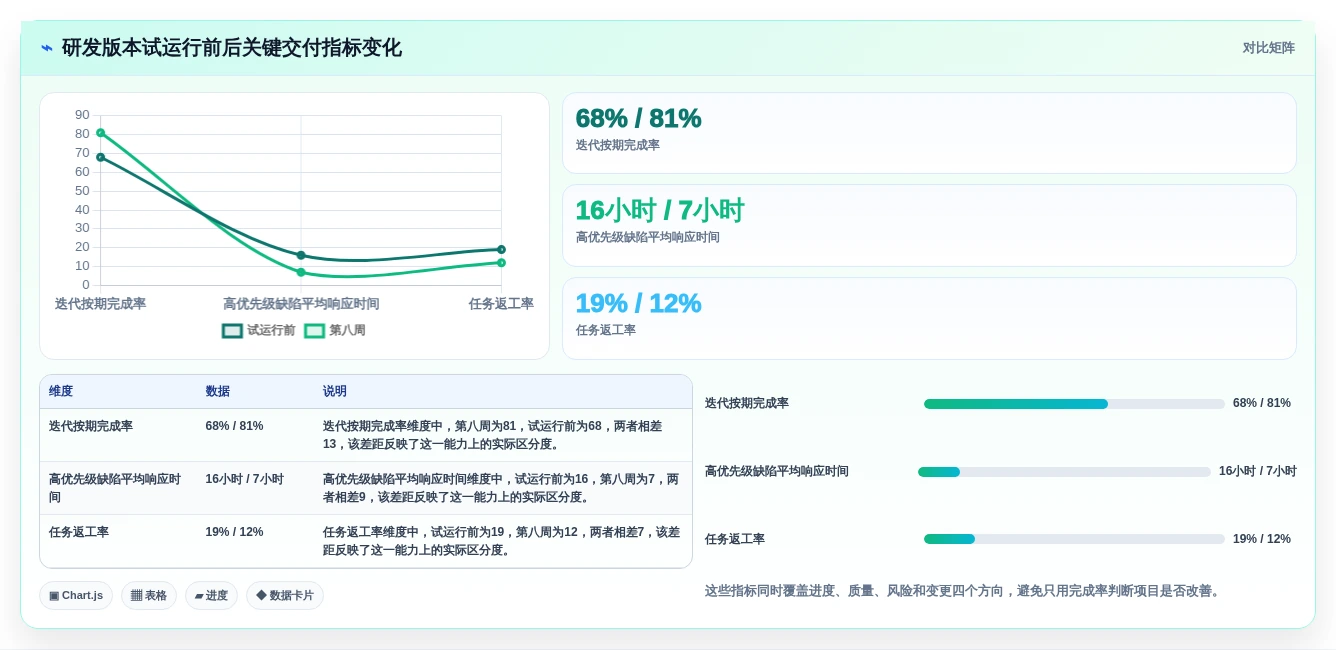Click the 试运行前 point at 任务返工率

coord(501,249)
